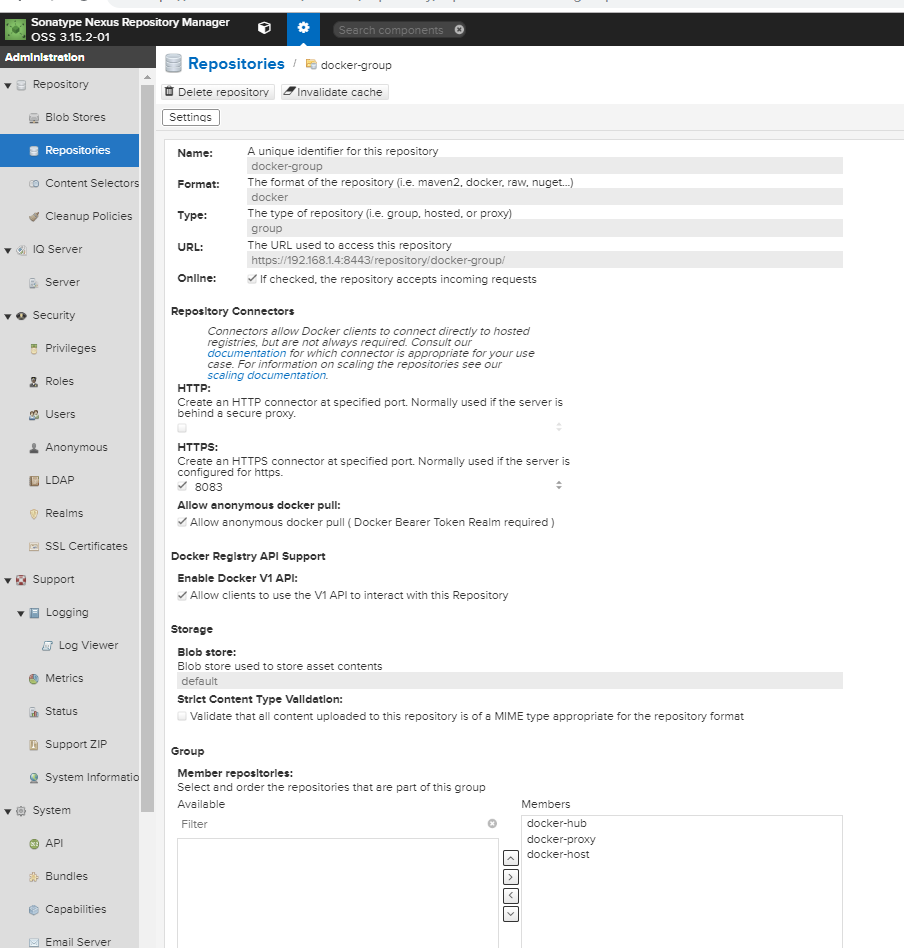
Task: Click the API icon
Action: 34,843
